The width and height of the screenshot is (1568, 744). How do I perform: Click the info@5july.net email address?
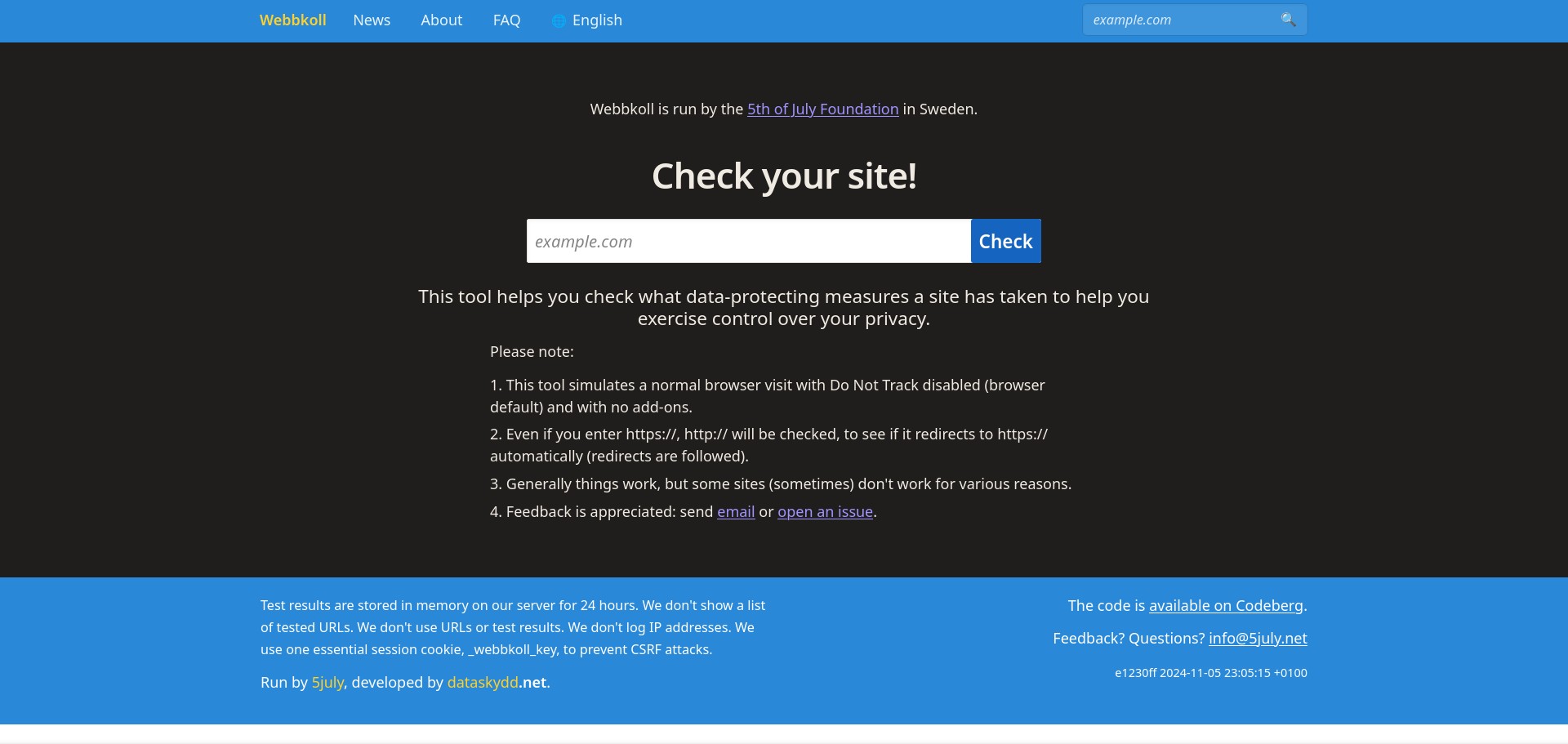coord(1258,639)
